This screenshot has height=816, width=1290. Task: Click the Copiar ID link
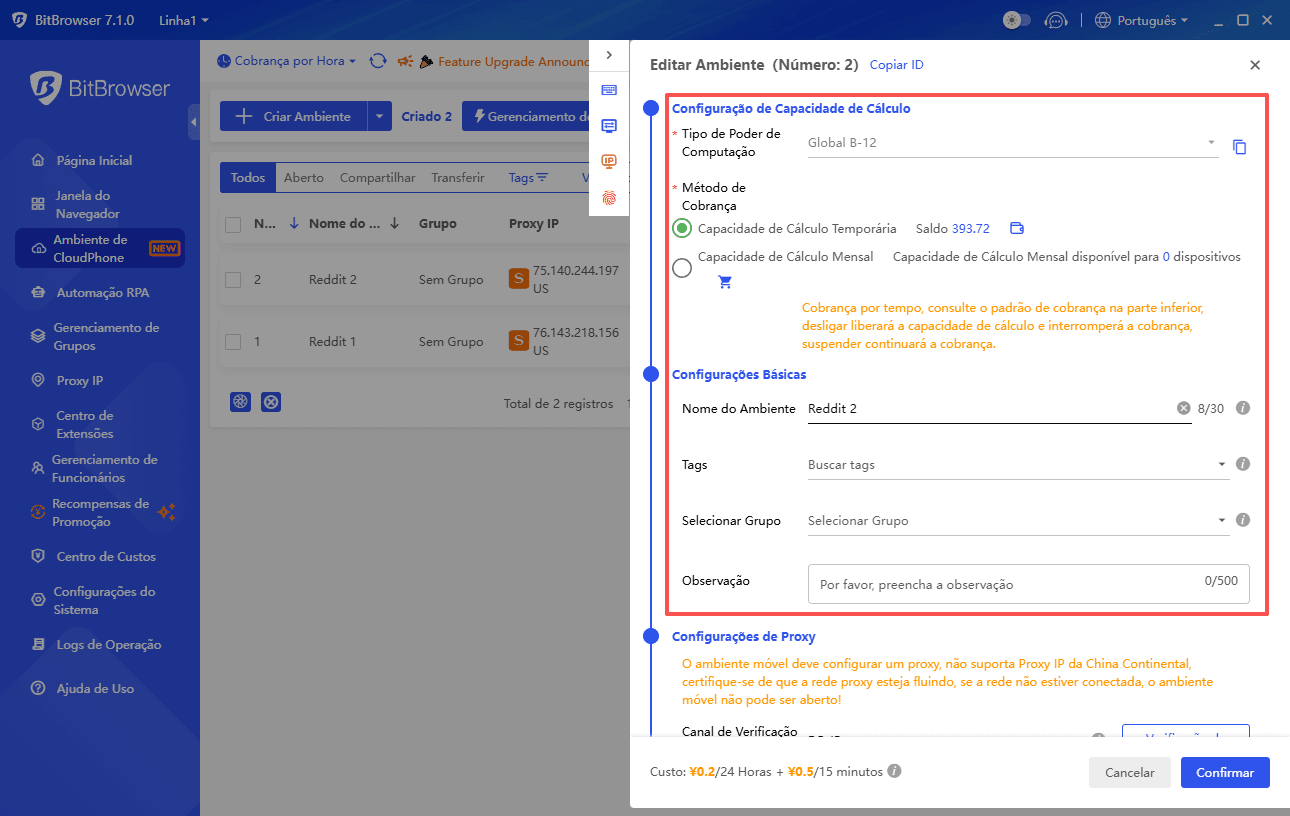coord(896,65)
